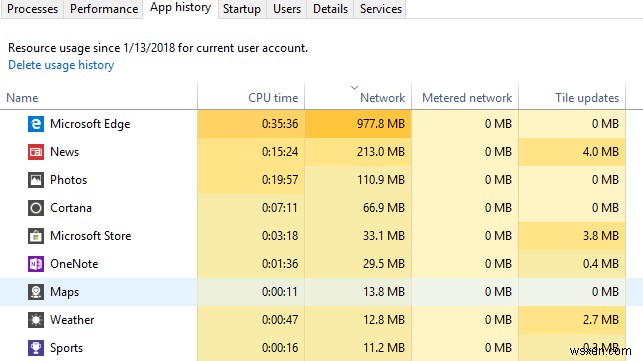Screen dimensions: 643x361
Task: Click the 0:01:36 CPU time cell
Action: [251, 264]
